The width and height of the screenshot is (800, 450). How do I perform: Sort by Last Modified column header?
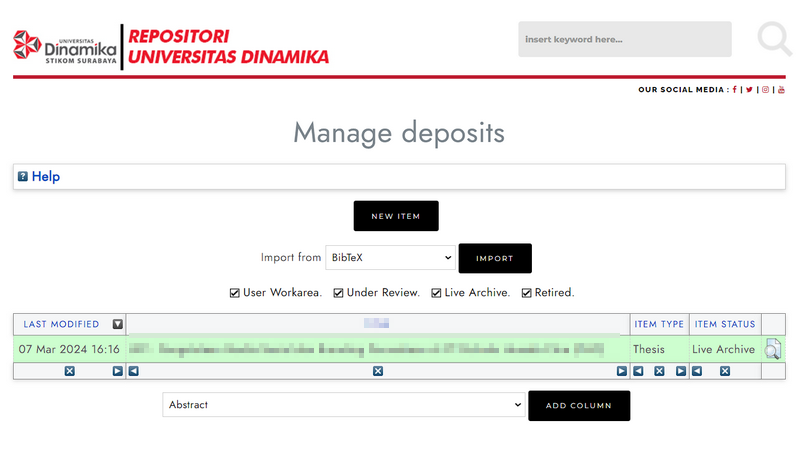[x=61, y=324]
